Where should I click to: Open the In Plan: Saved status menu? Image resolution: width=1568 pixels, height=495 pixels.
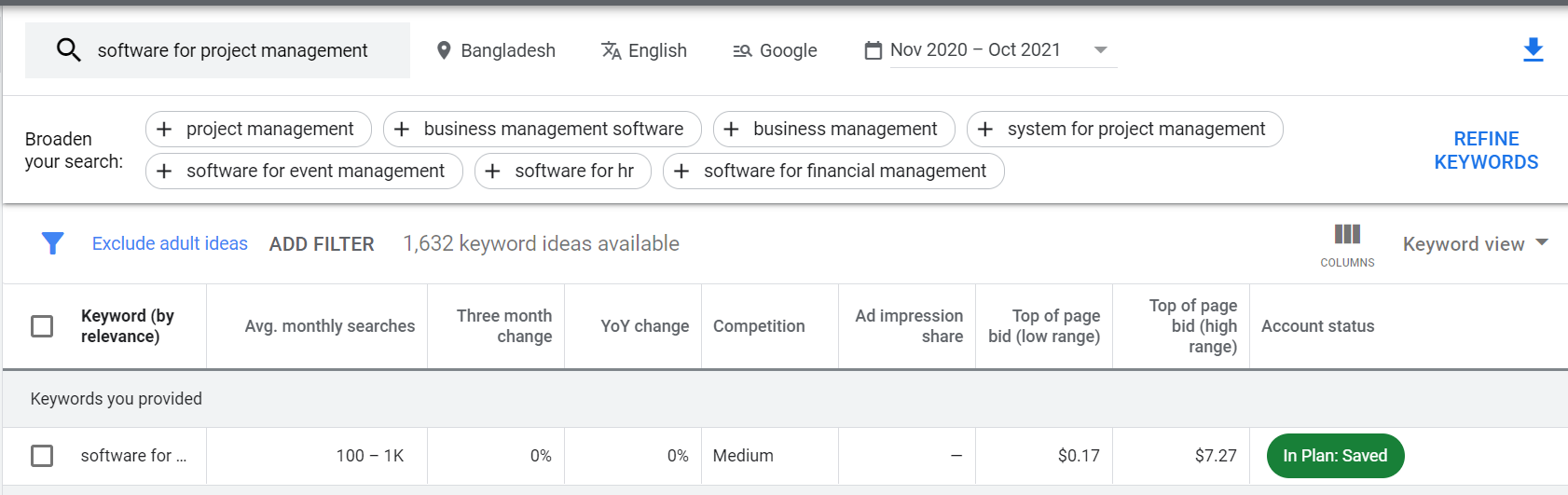coord(1335,456)
